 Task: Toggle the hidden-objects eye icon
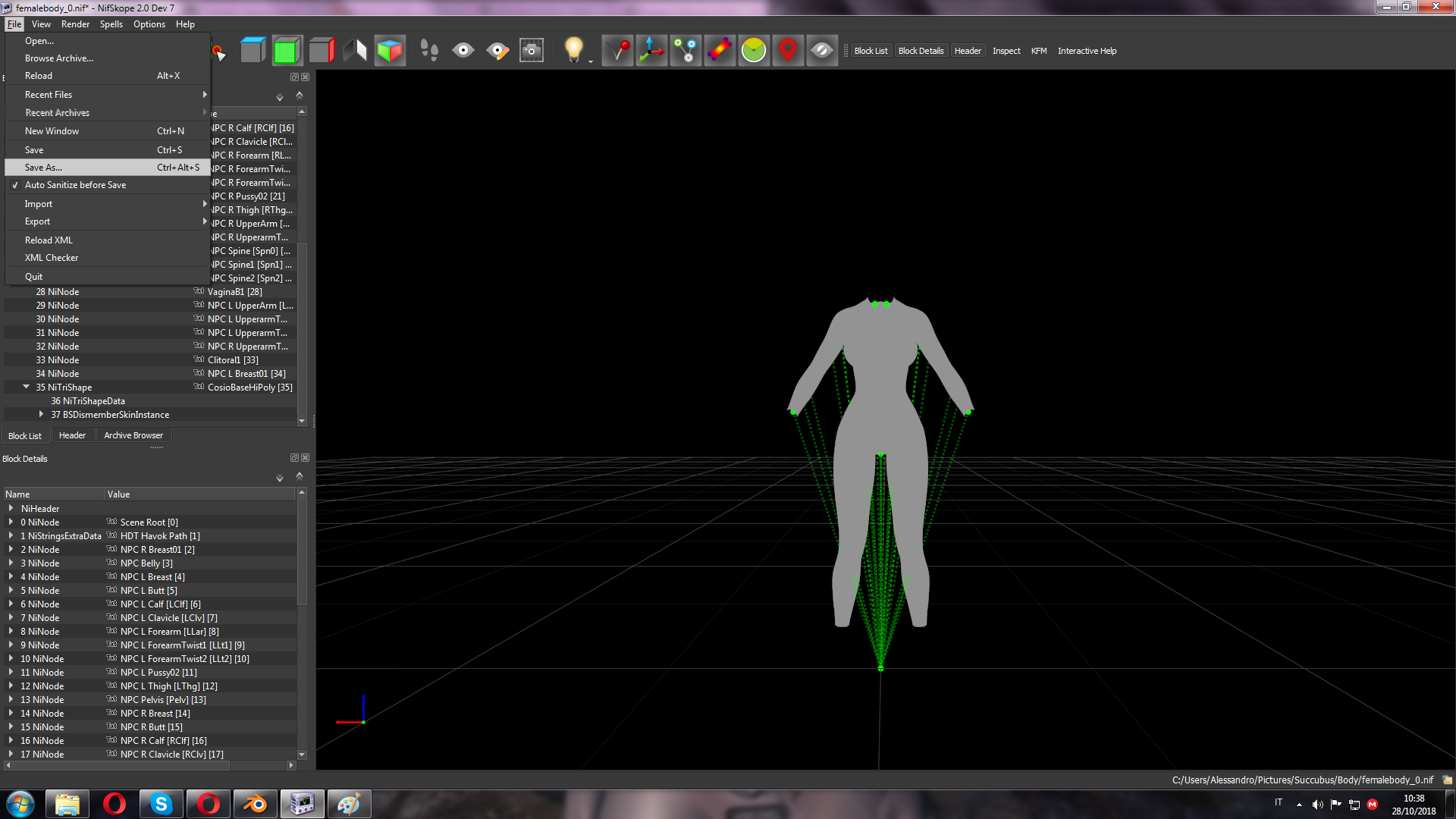pos(822,51)
